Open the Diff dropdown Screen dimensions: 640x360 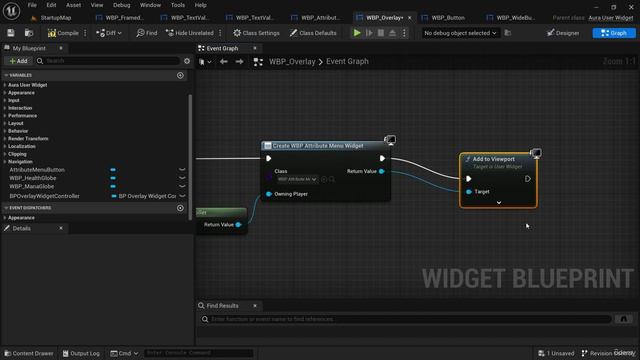click(109, 33)
